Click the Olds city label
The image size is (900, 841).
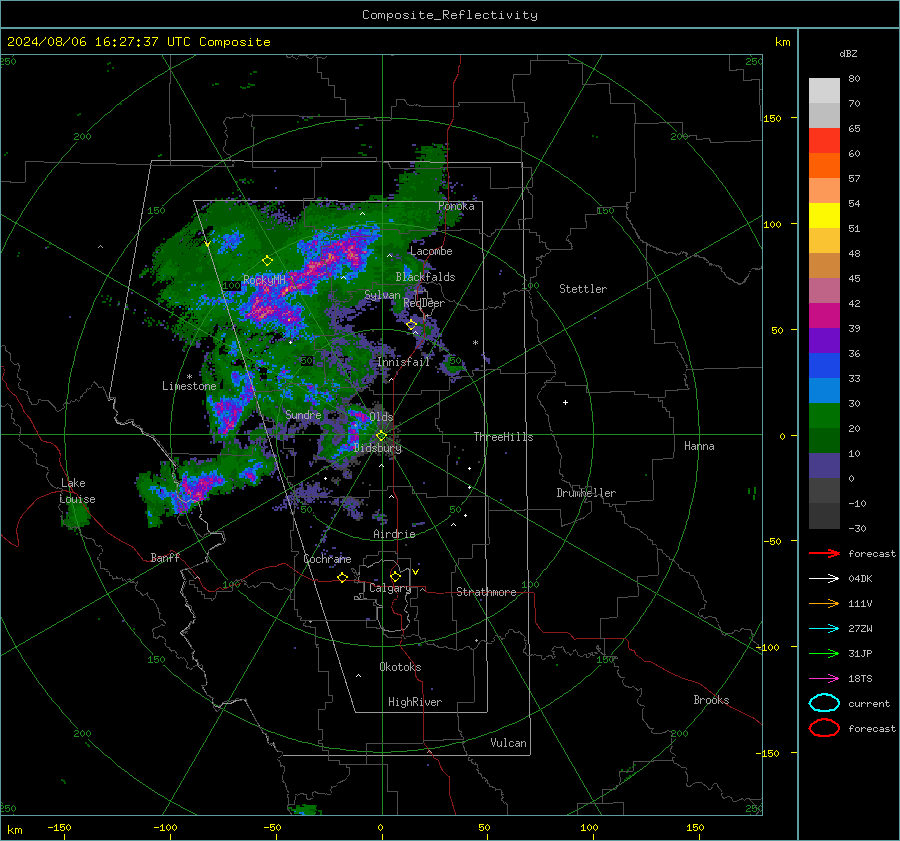381,417
